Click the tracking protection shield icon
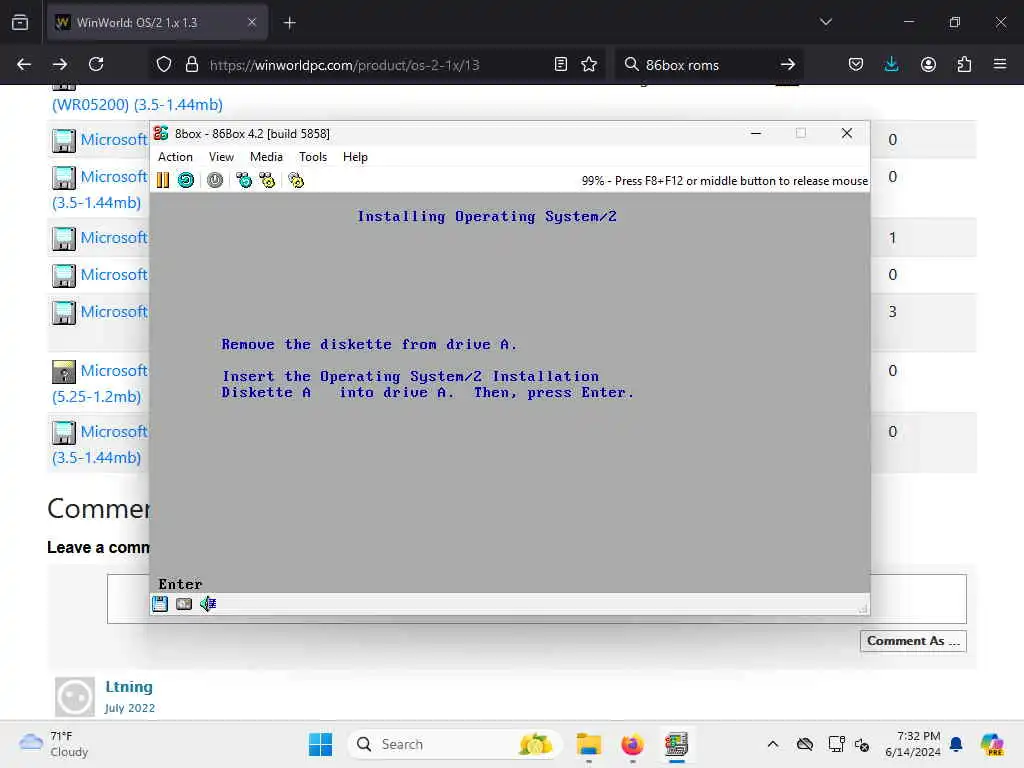 (164, 65)
